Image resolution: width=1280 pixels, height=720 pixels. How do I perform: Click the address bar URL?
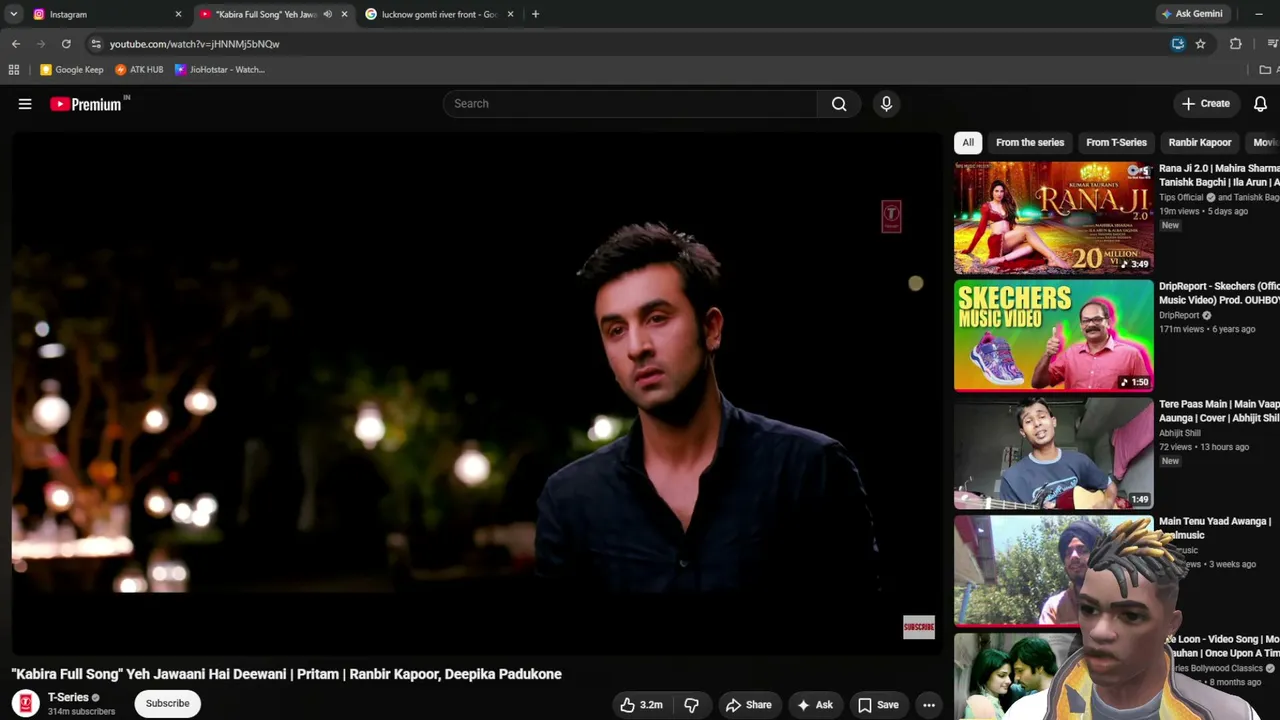tap(194, 44)
